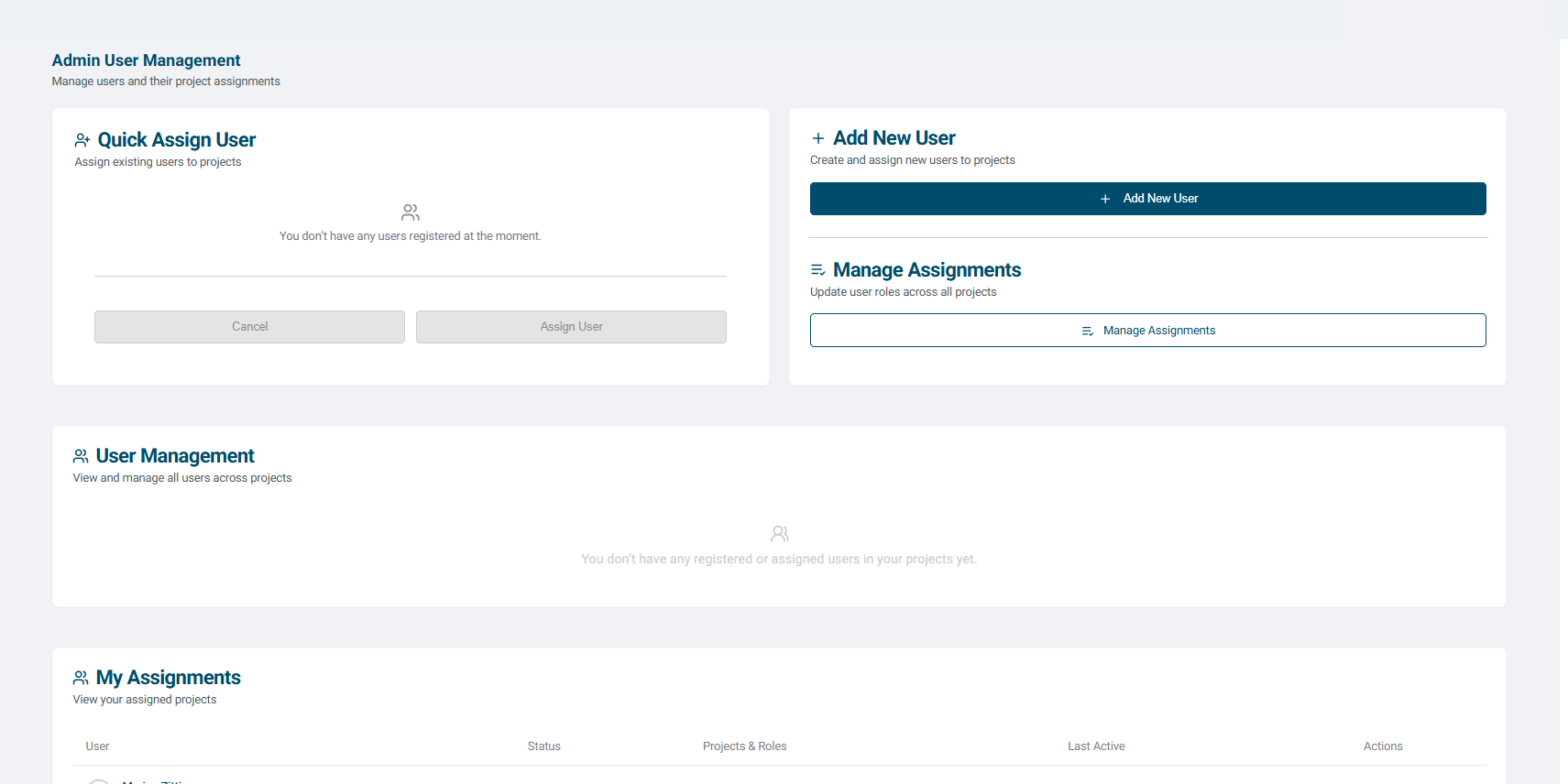Click the Projects & Roles column header
The height and width of the screenshot is (784, 1568).
pyautogui.click(x=745, y=746)
